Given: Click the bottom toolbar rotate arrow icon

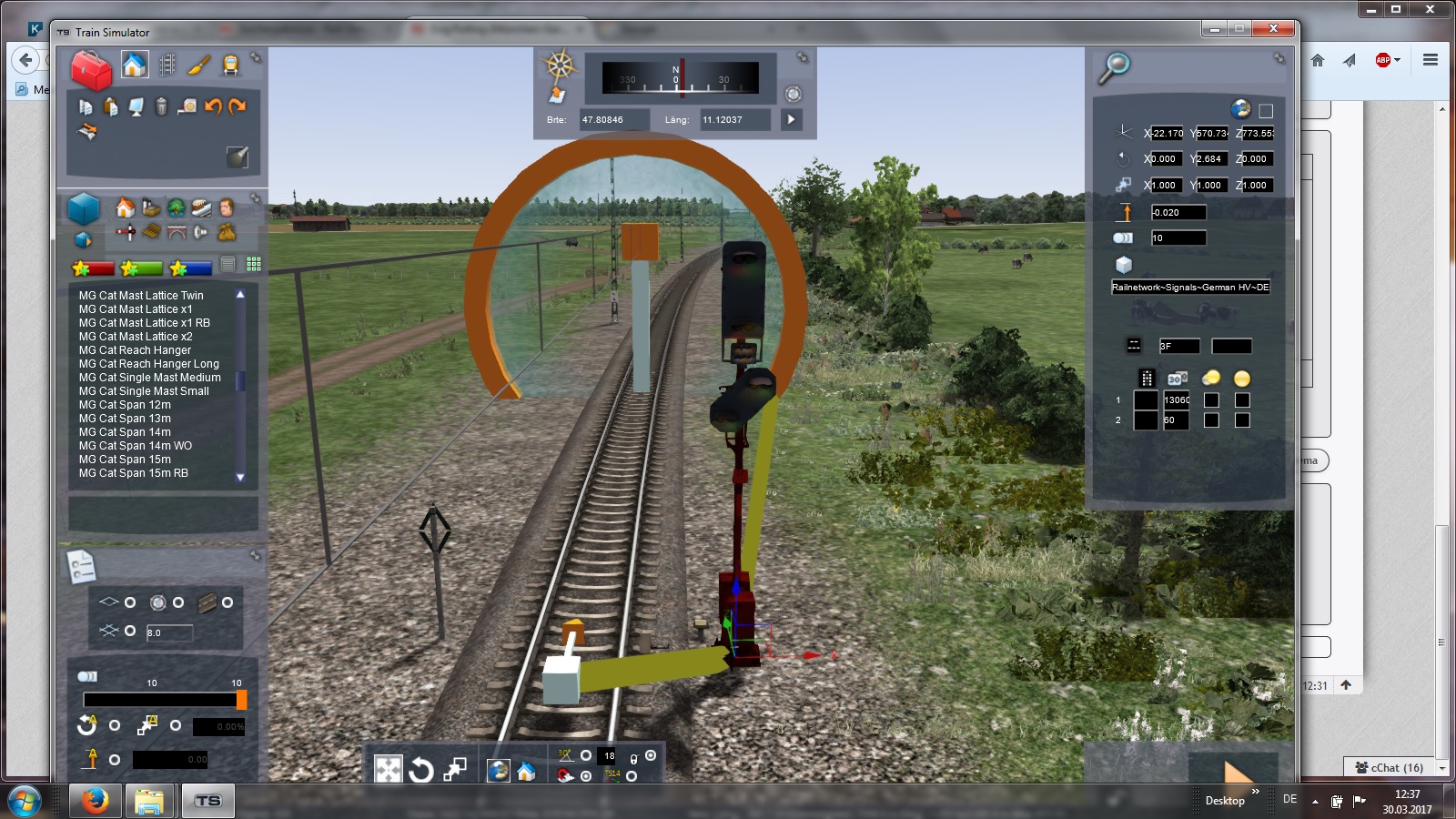Looking at the screenshot, I should [x=420, y=771].
